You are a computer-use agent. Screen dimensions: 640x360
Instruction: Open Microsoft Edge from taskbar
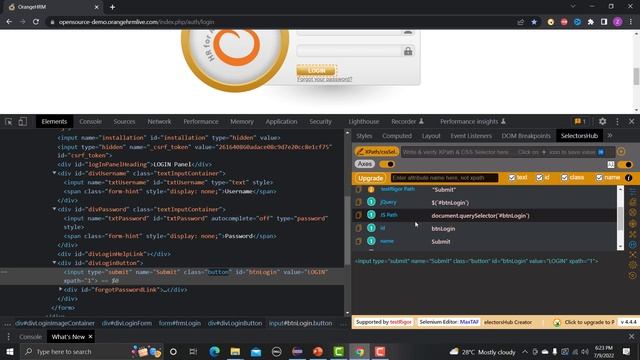click(214, 351)
